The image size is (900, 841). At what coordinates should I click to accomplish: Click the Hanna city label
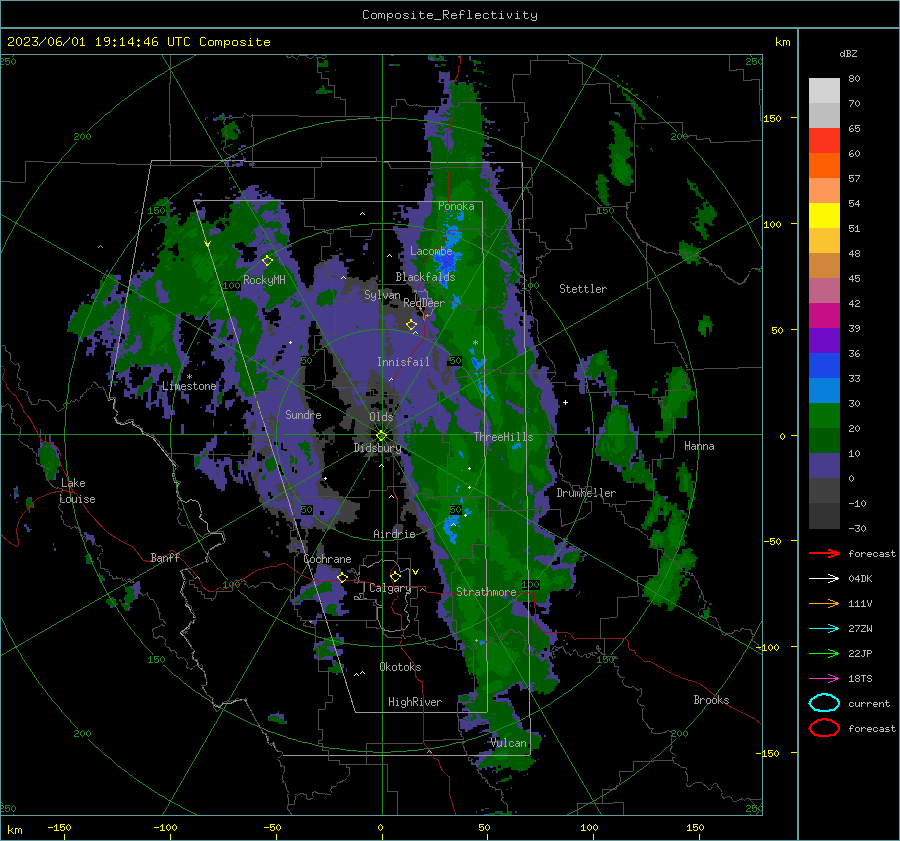click(x=699, y=446)
